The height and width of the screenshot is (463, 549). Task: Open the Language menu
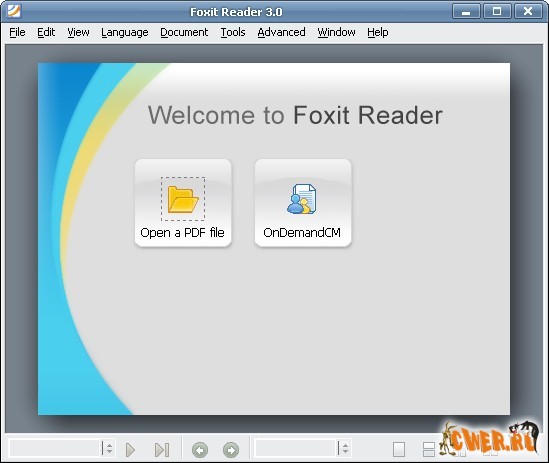pyautogui.click(x=125, y=32)
